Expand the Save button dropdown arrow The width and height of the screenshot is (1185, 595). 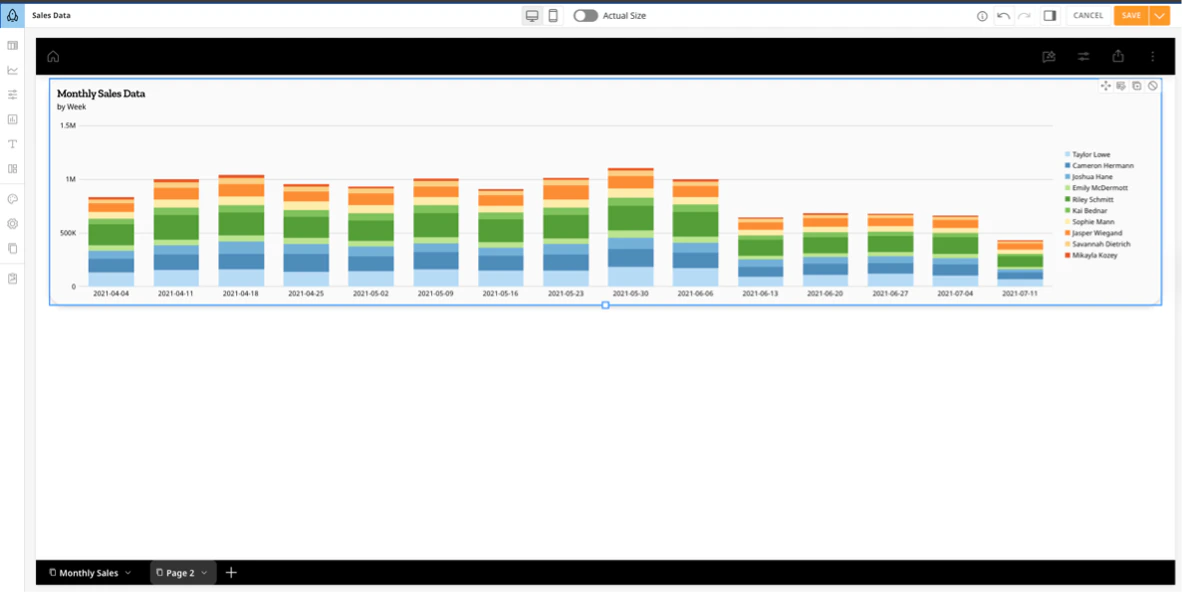[x=1159, y=16]
